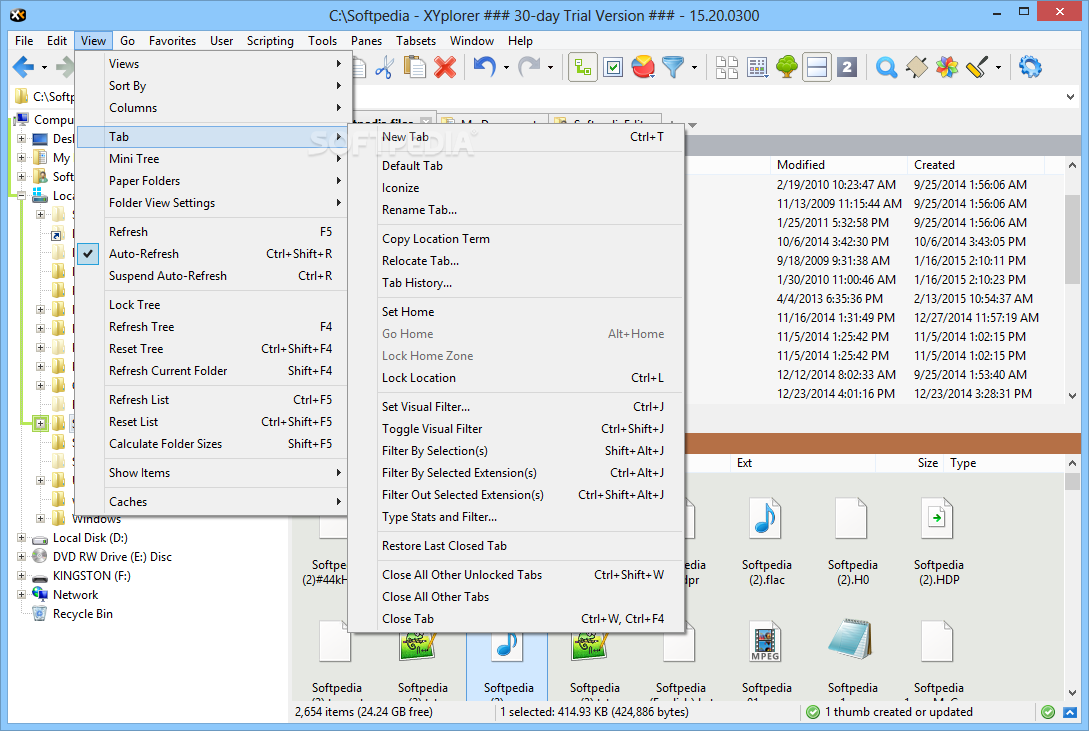Click the Paste clipboard toolbar icon
The image size is (1089, 731).
point(415,67)
